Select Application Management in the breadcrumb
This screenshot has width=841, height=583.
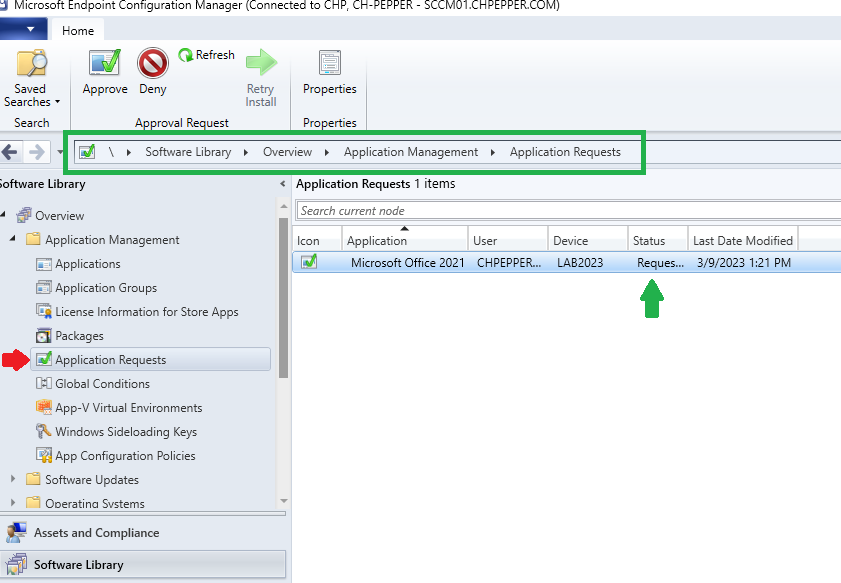click(411, 152)
